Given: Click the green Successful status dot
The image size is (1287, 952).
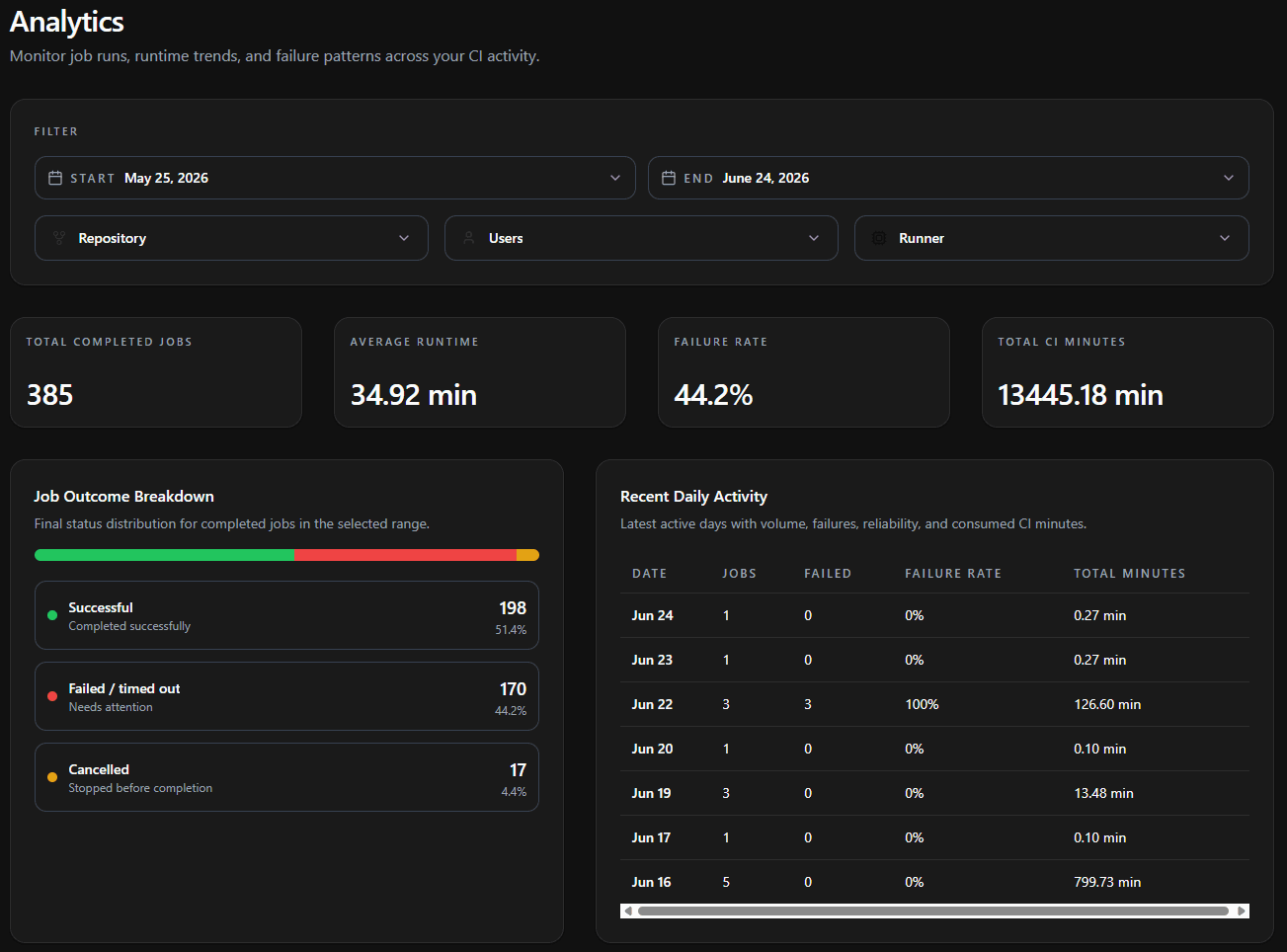Looking at the screenshot, I should (52, 615).
